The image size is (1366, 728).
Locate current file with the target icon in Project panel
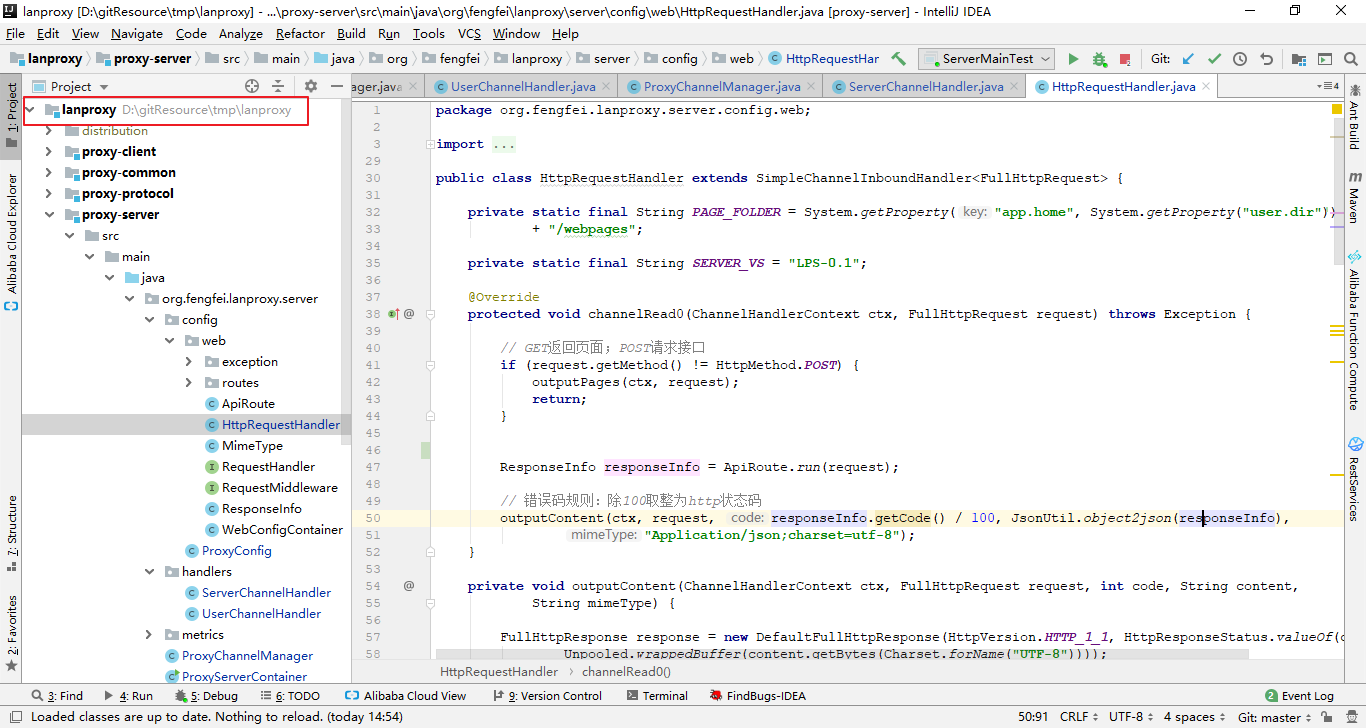point(252,87)
